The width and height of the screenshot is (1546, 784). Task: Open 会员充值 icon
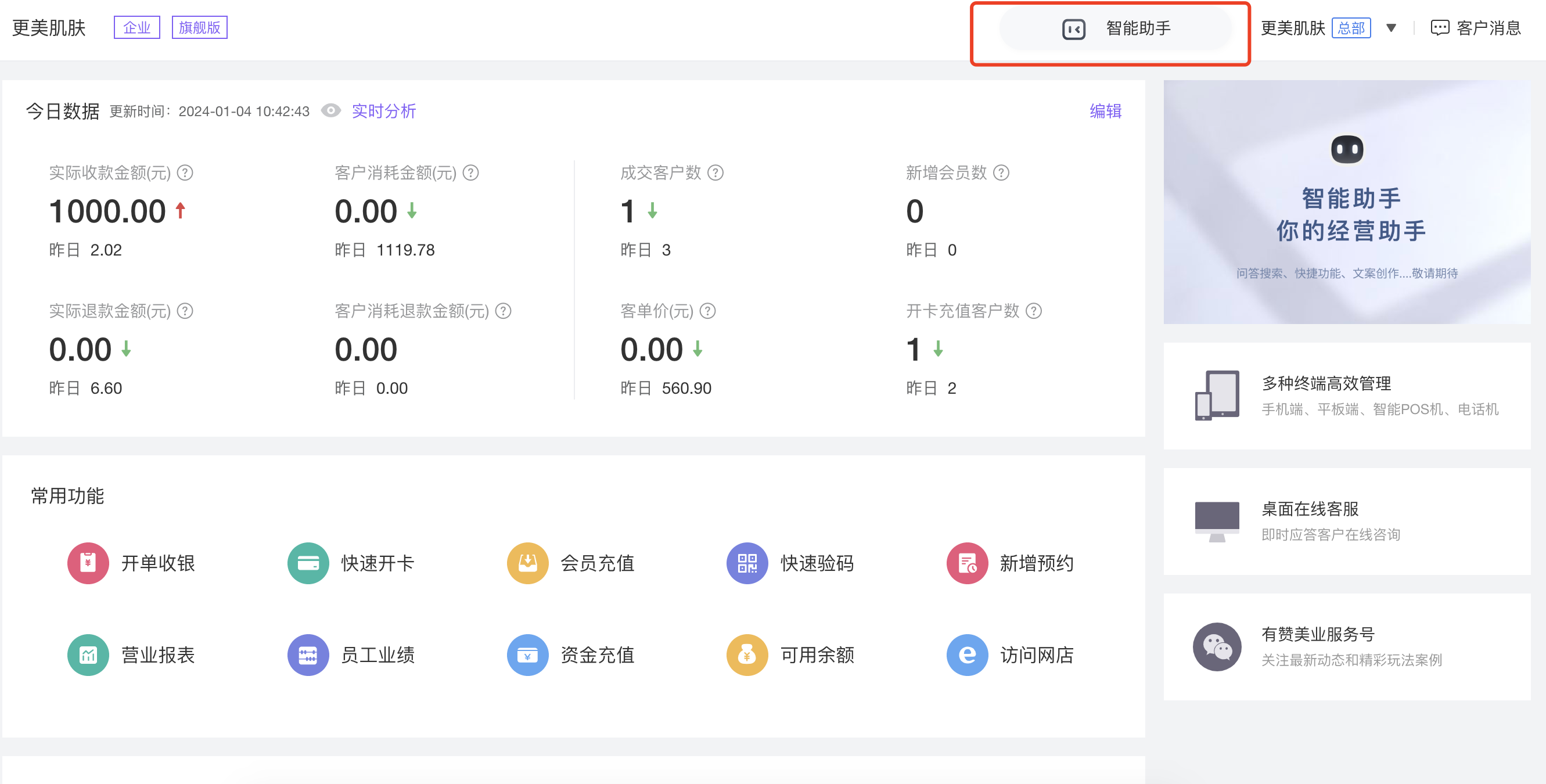click(x=527, y=563)
